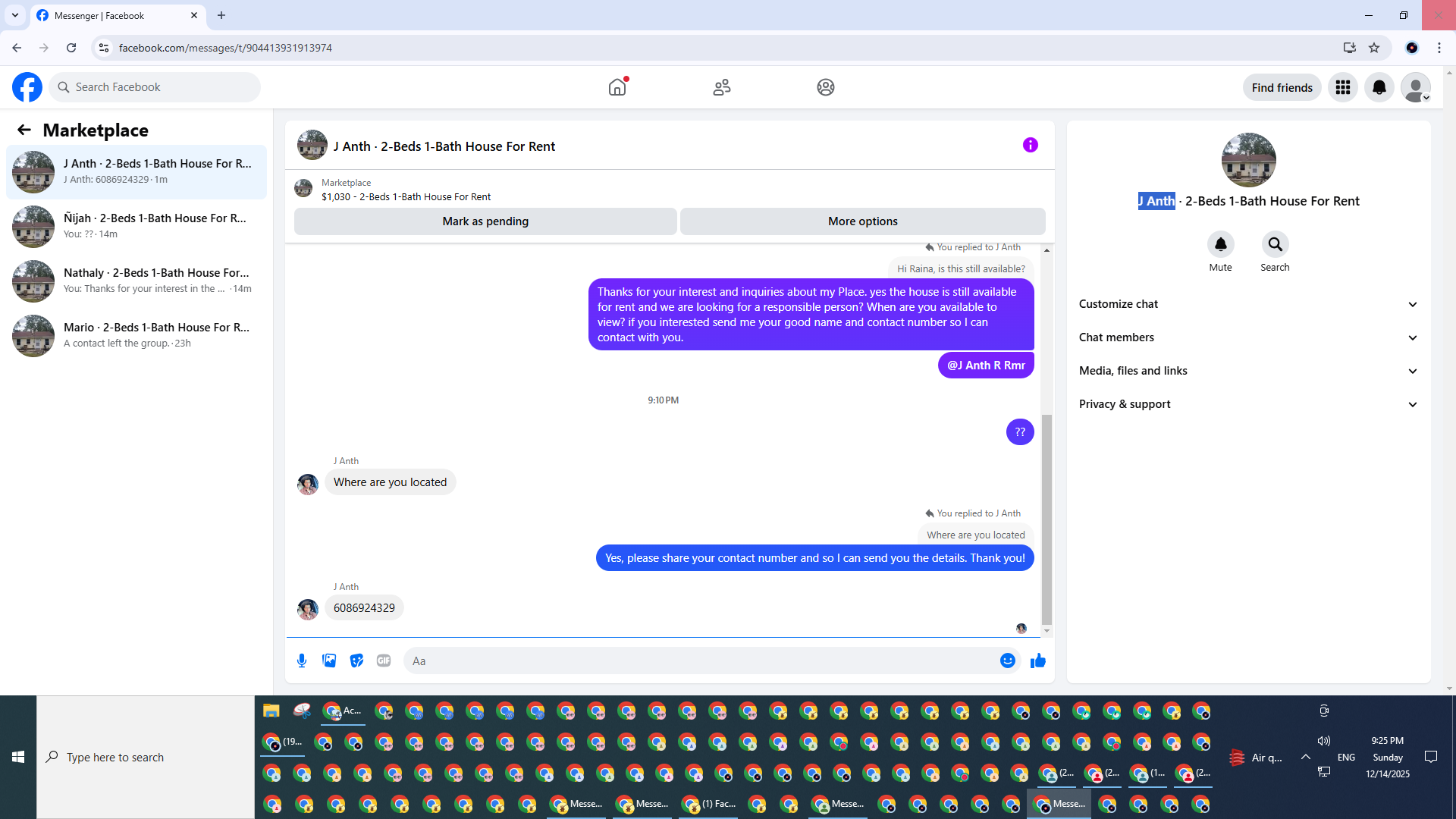Image resolution: width=1456 pixels, height=819 pixels.
Task: Open the Facebook menu grid icon
Action: click(x=1342, y=87)
